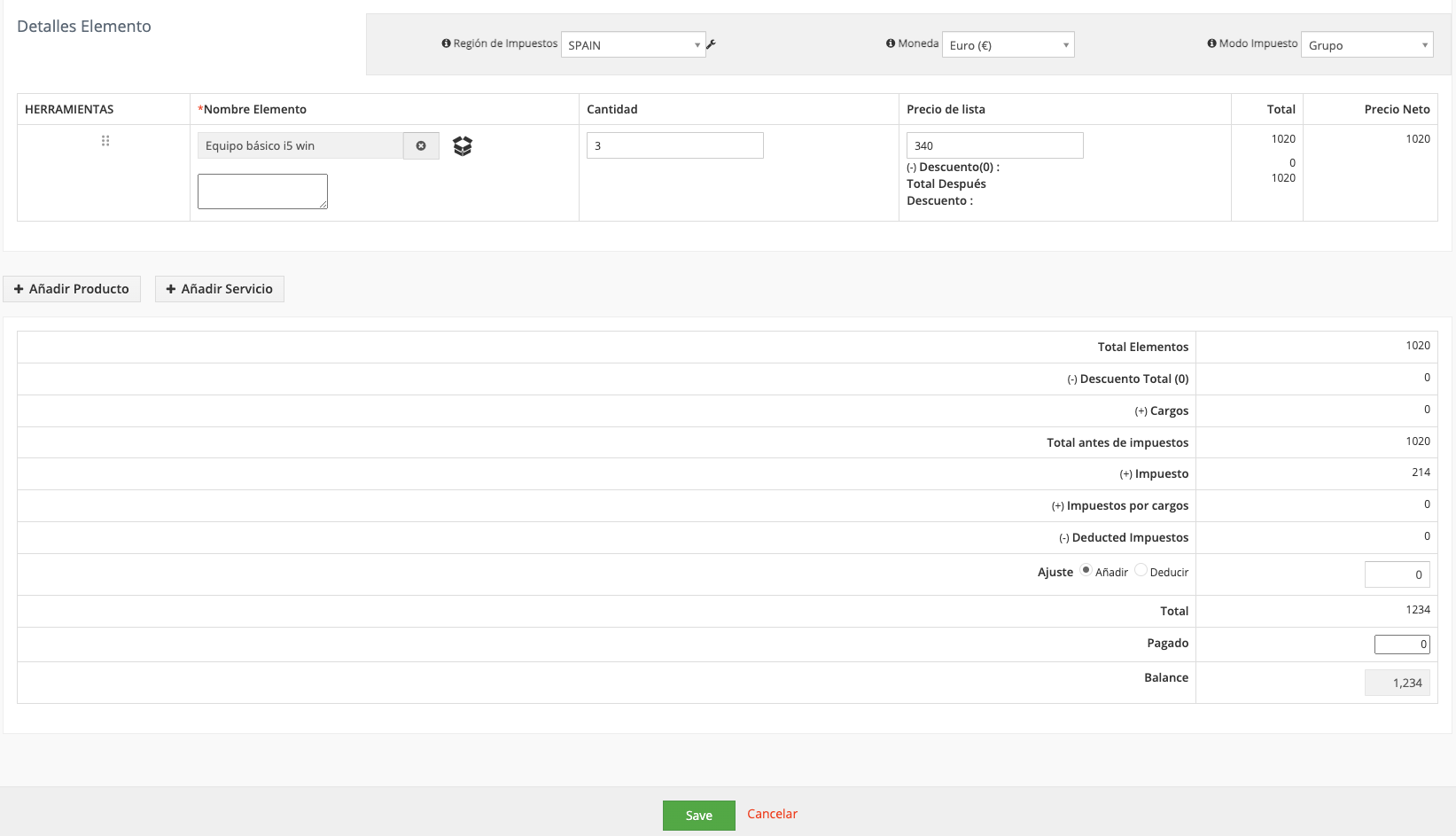Click info icon next to Región de Impuestos
The width and height of the screenshot is (1456, 836).
click(446, 43)
